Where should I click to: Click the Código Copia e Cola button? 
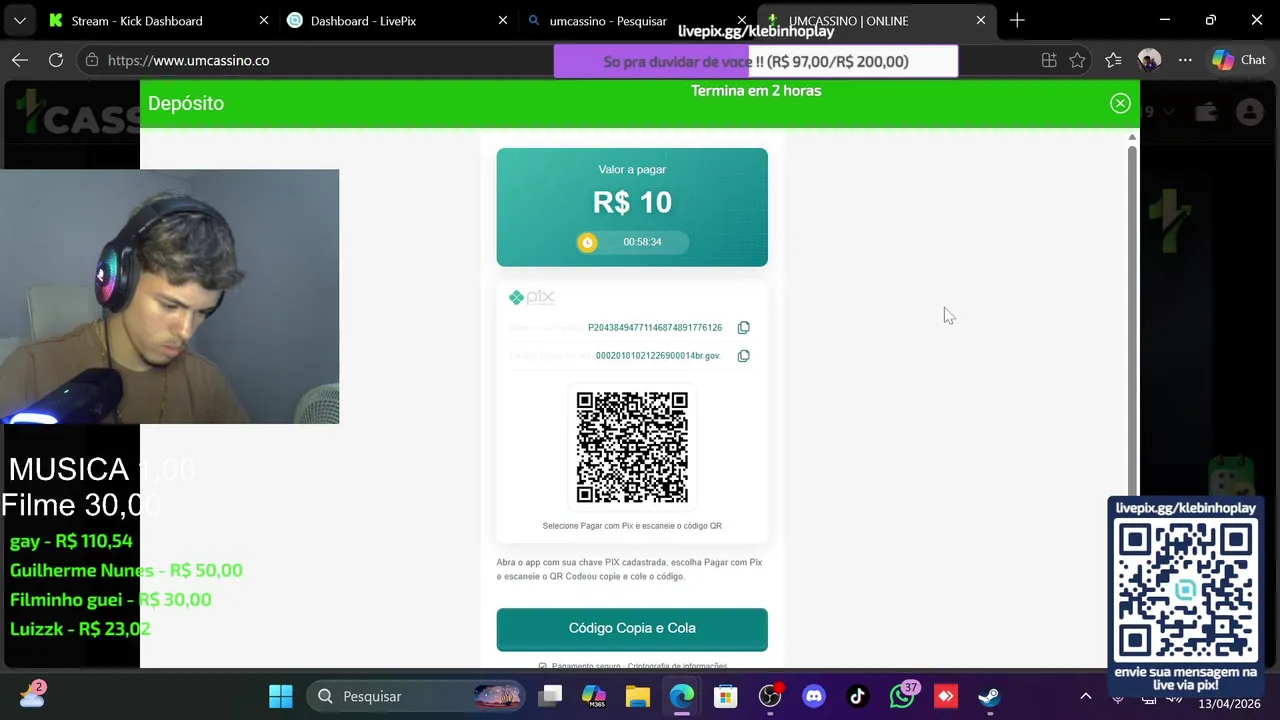click(x=632, y=628)
